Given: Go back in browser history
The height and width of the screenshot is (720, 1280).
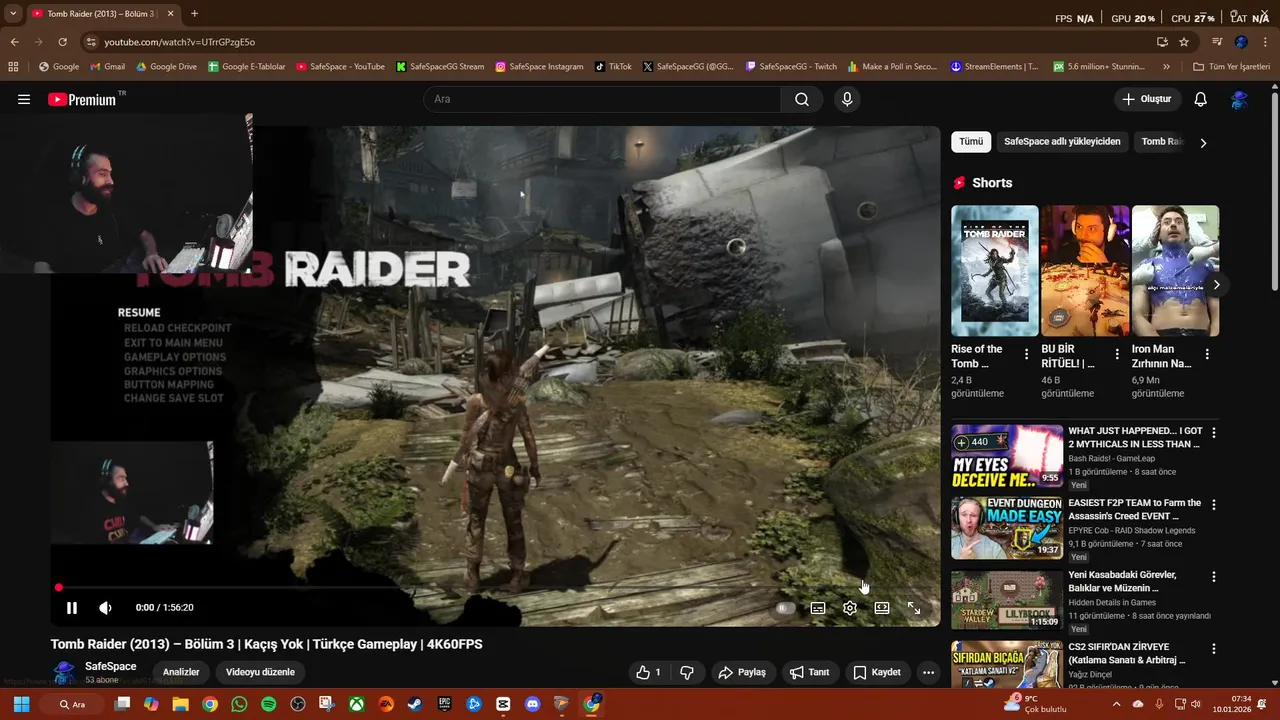Looking at the screenshot, I should click(14, 42).
